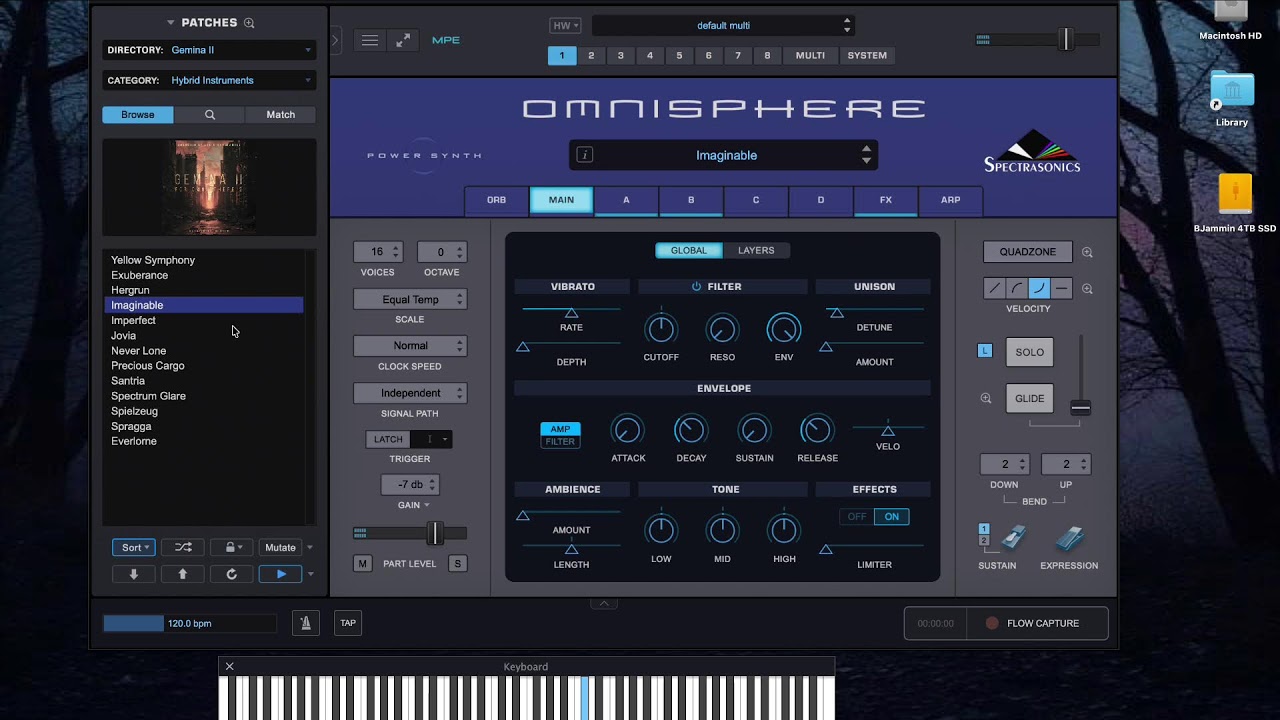Step to previous patch with up arrow

pos(182,574)
